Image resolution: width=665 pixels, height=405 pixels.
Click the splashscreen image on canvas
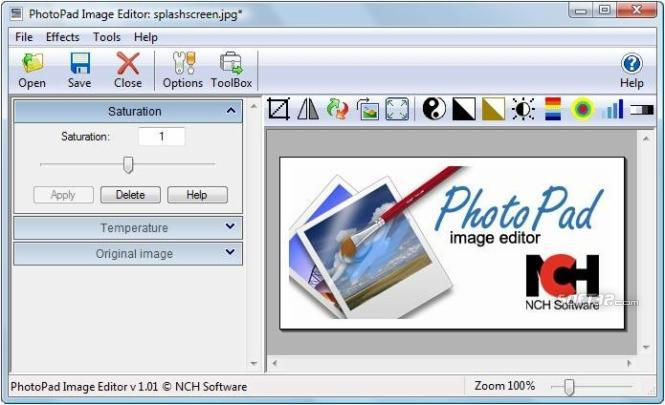452,243
